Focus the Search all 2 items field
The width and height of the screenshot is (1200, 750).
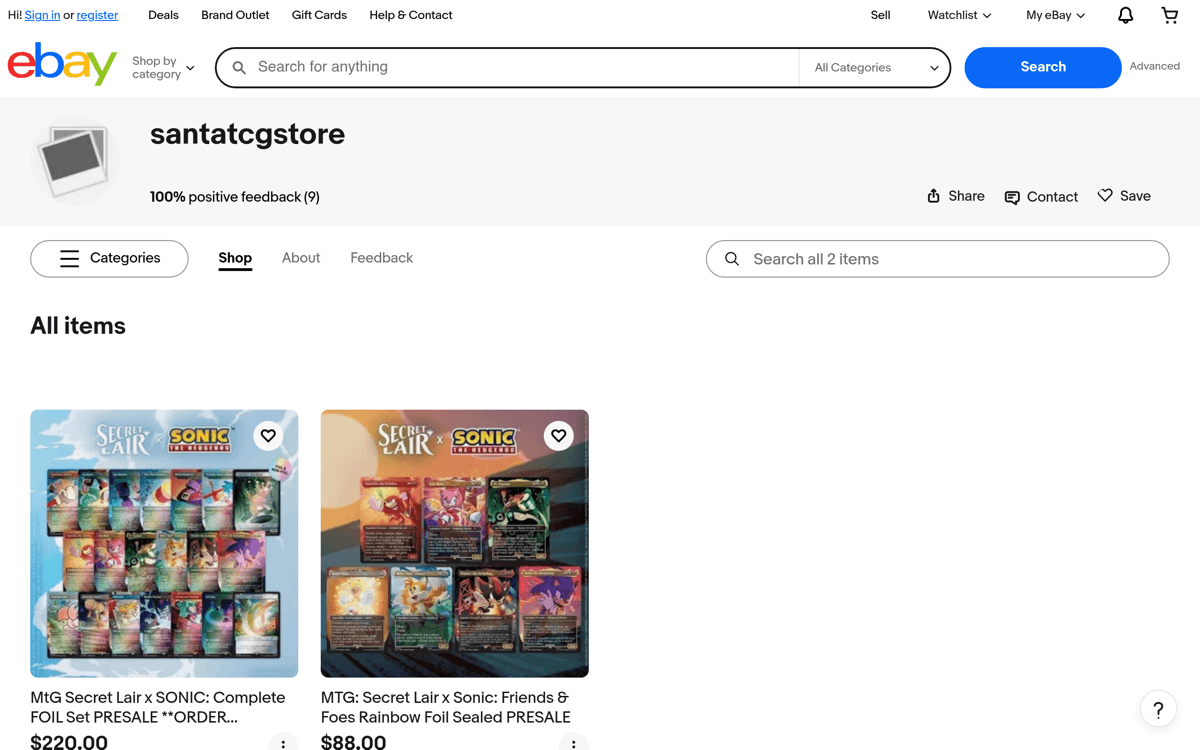pos(937,259)
